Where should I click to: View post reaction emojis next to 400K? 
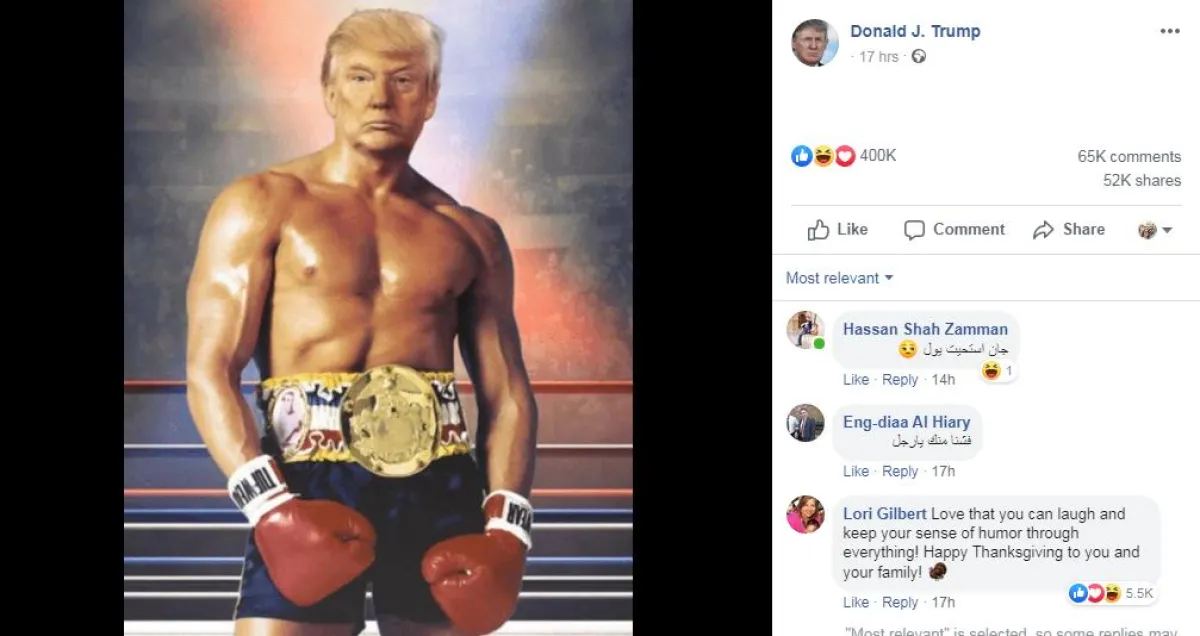pos(823,156)
